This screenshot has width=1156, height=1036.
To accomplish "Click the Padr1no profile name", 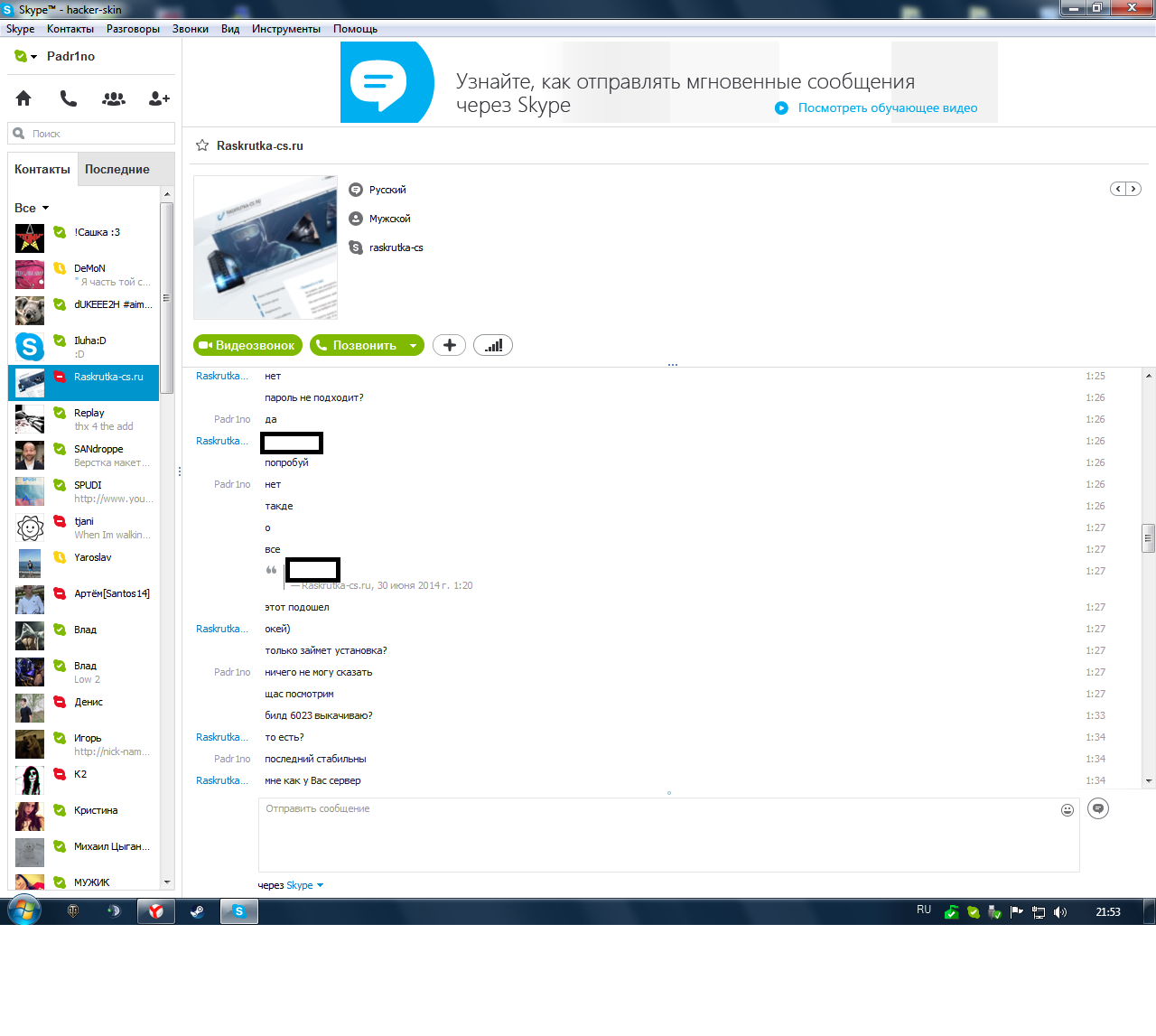I will [70, 56].
